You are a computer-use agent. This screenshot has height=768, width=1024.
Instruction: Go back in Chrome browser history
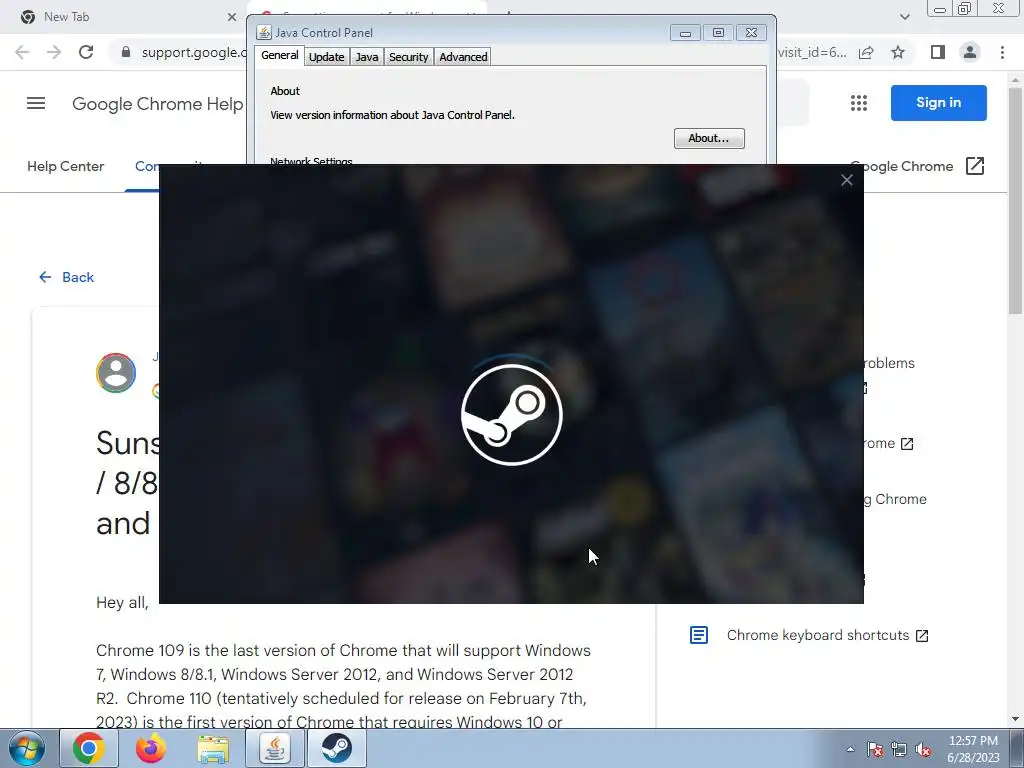[22, 52]
